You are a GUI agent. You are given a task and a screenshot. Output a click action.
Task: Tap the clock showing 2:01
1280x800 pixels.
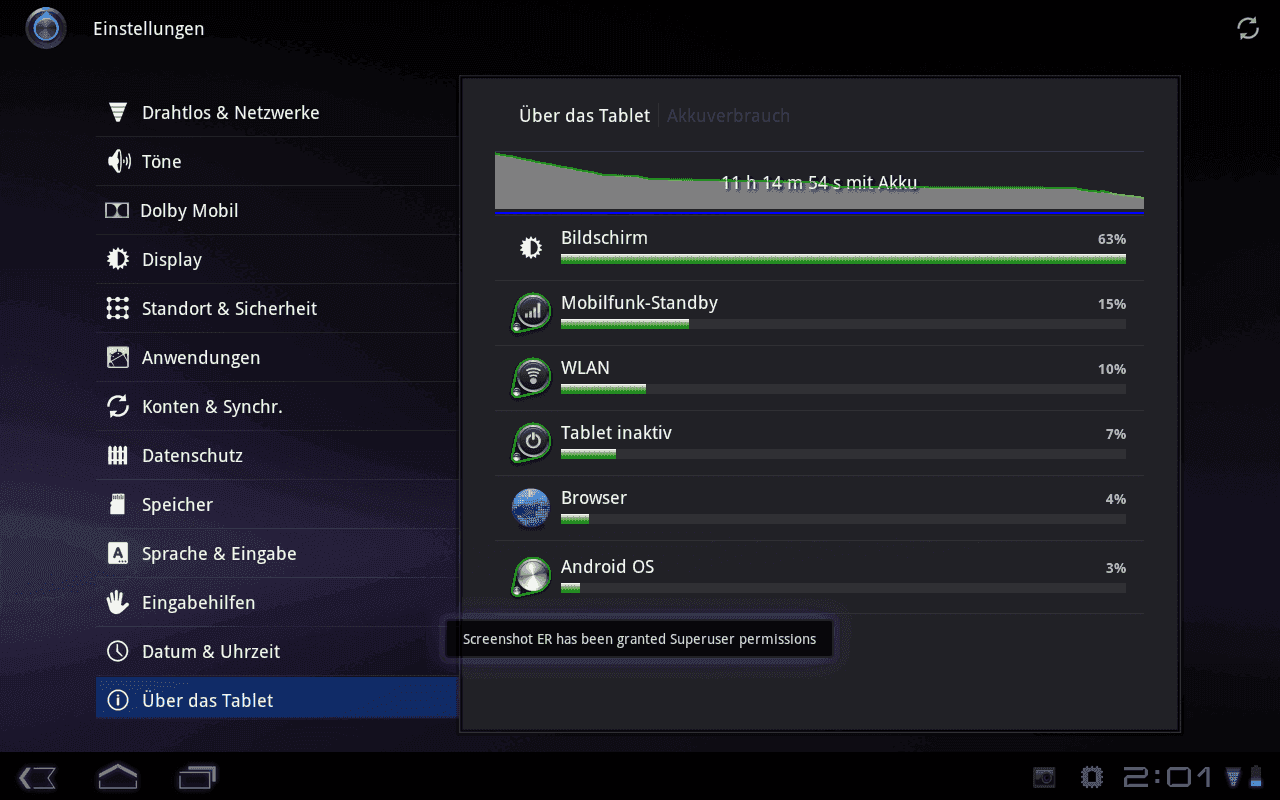coord(1167,777)
